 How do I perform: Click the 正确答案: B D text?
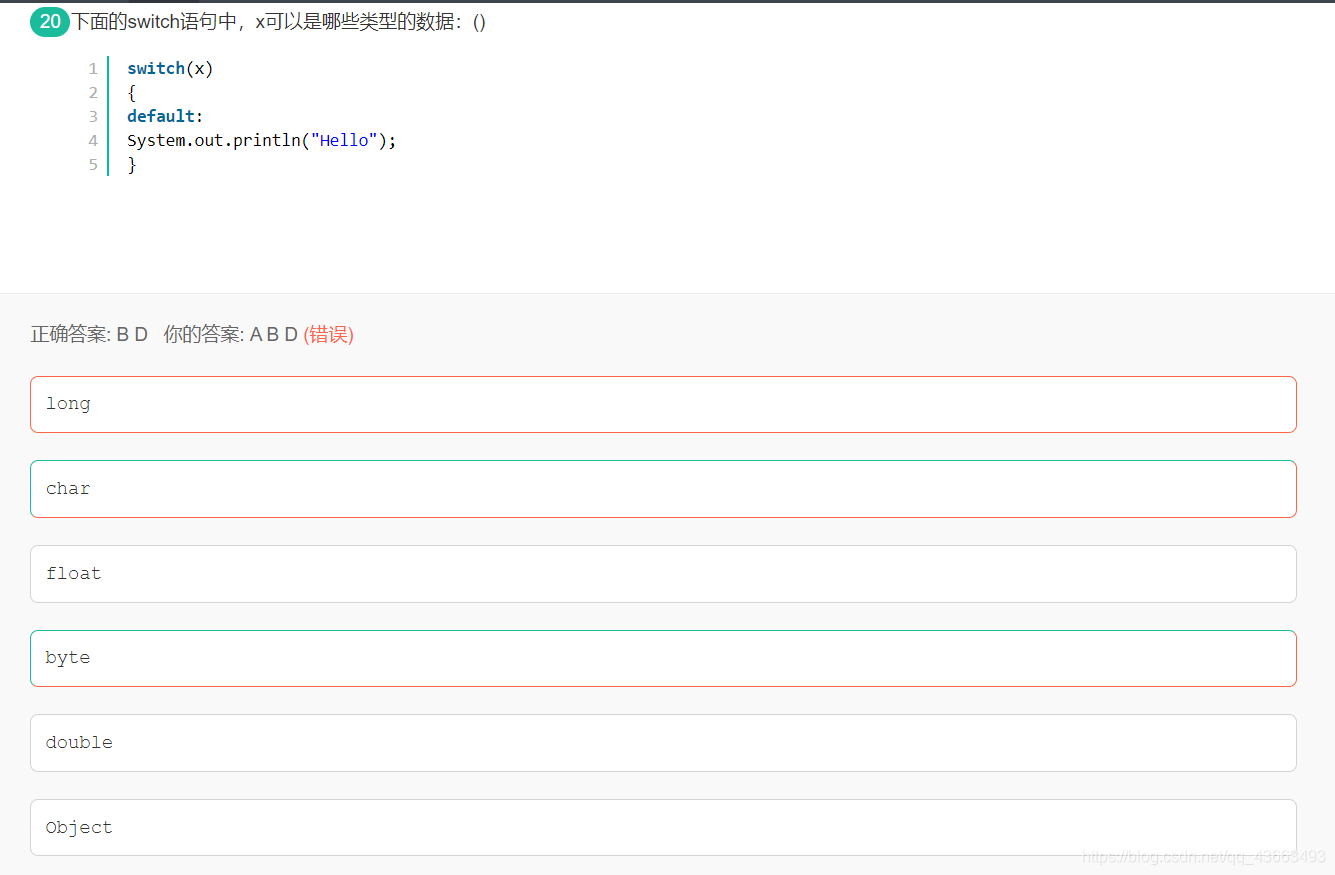click(x=89, y=334)
